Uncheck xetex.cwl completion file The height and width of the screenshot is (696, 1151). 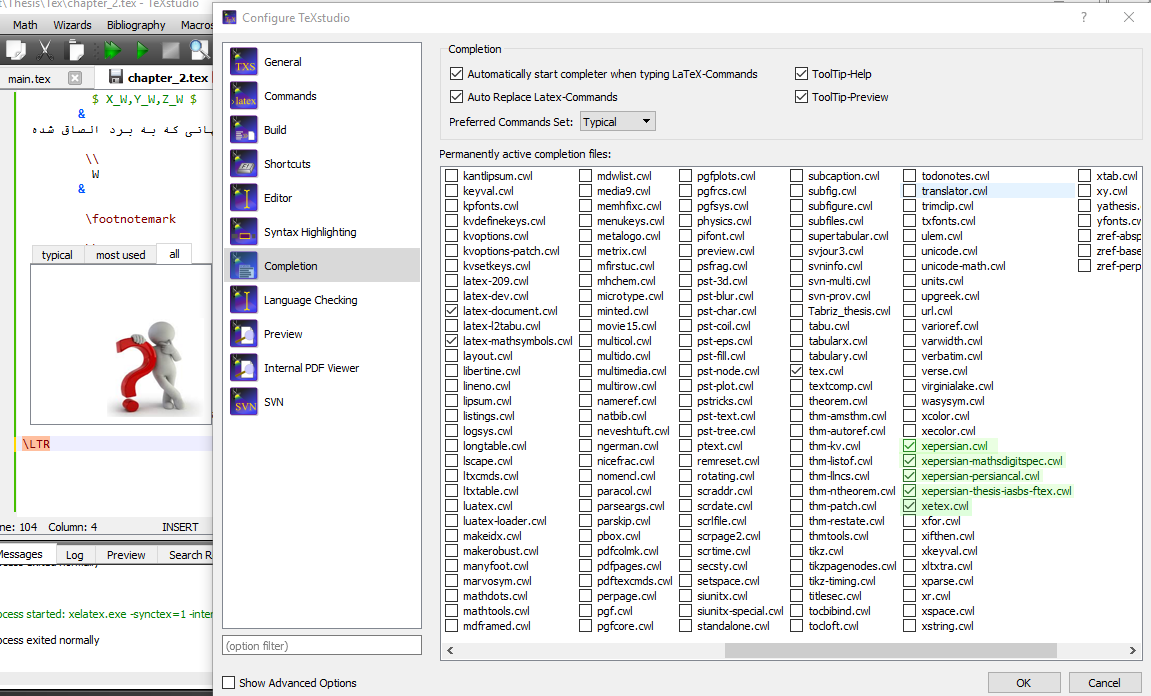(909, 506)
